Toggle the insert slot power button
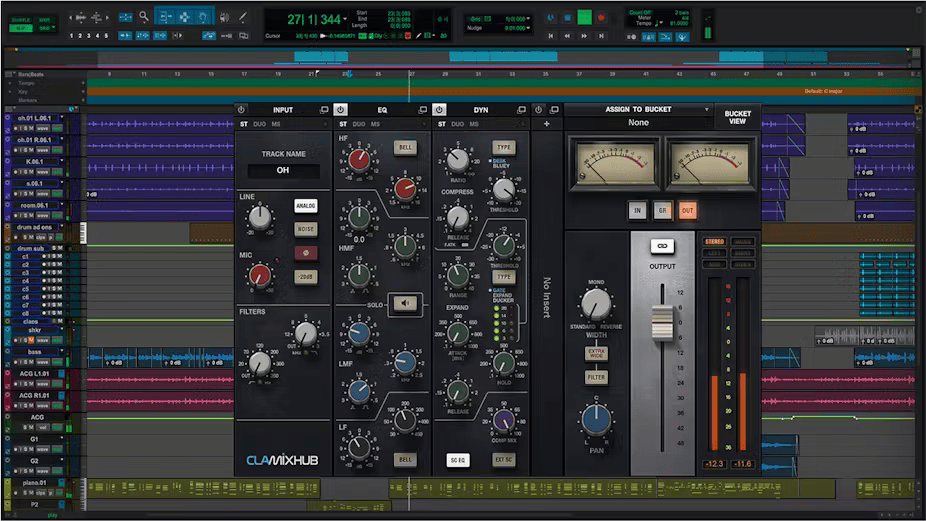This screenshot has width=926, height=521. tap(538, 110)
